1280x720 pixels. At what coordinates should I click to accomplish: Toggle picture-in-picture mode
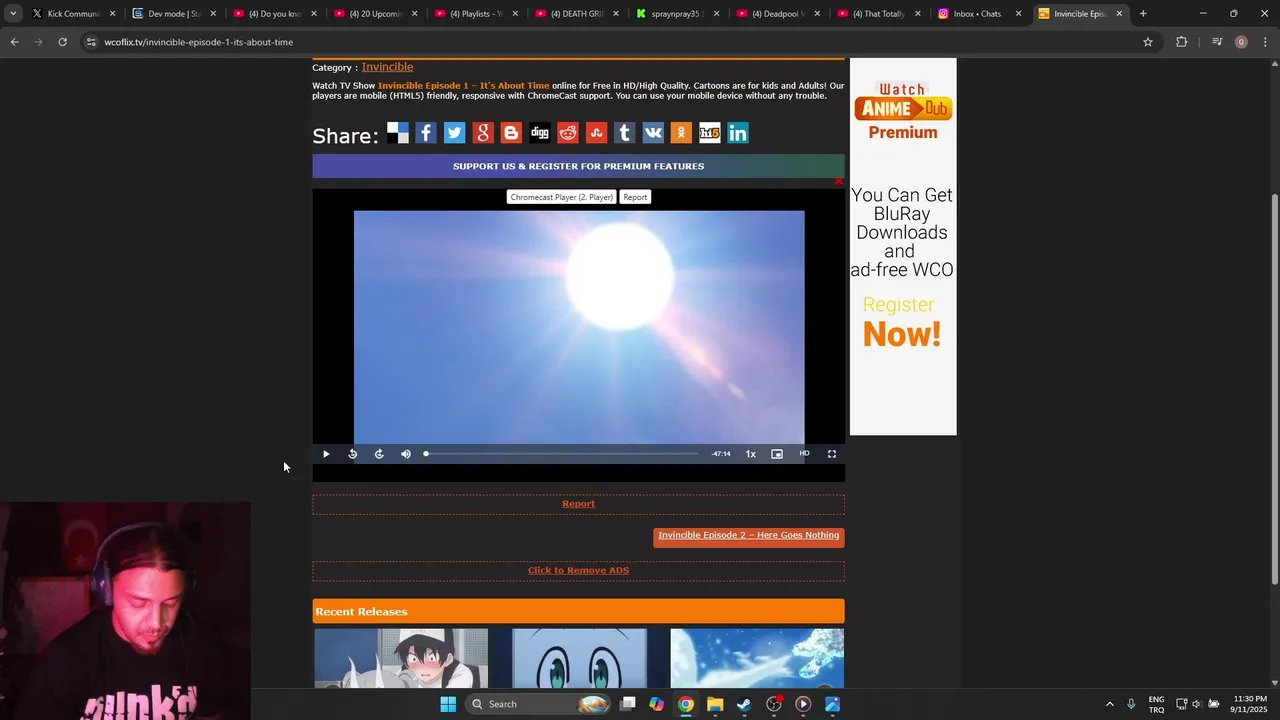(x=777, y=454)
